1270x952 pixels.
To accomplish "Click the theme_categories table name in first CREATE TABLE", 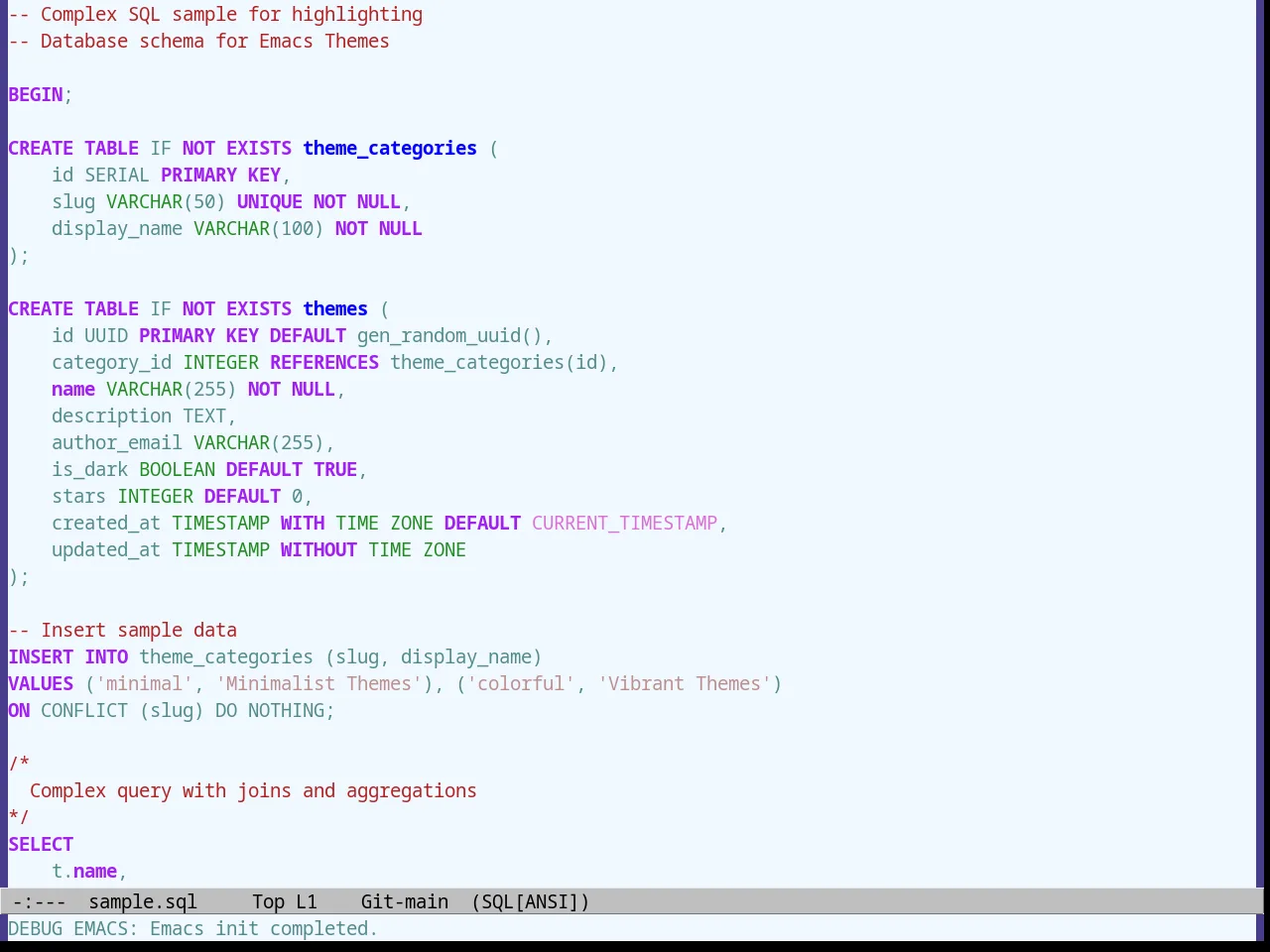I will tap(390, 148).
